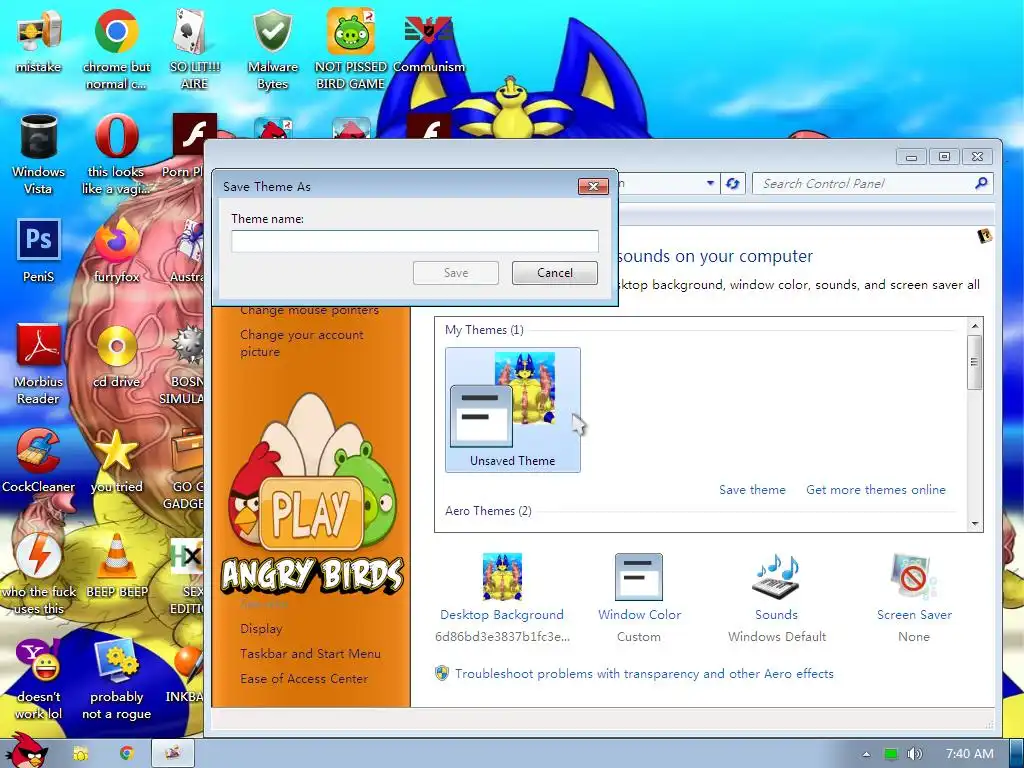
Task: Open the 'NOT PISSED BIRD GAME' icon
Action: coord(351,49)
